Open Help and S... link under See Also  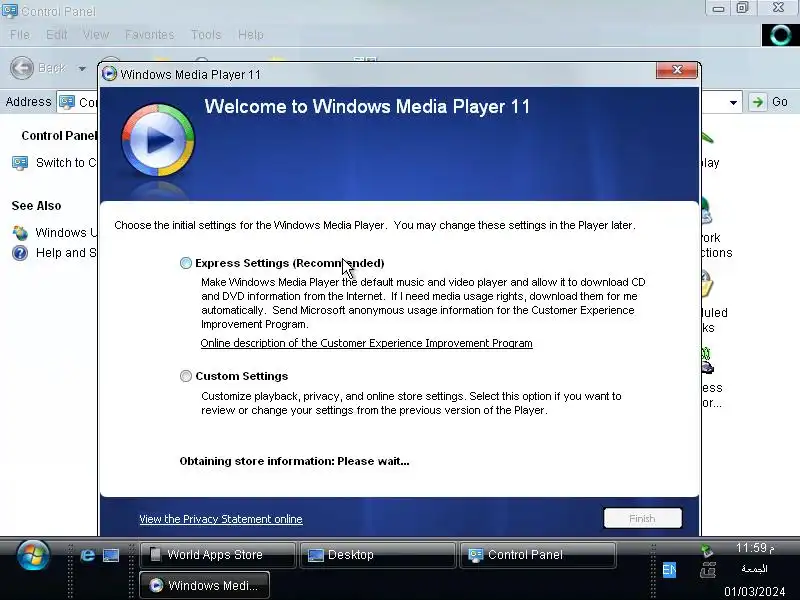click(66, 253)
